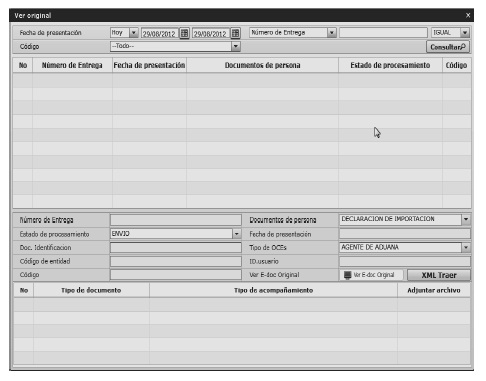This screenshot has height=381, width=486.
Task: Click the lower Código input field
Action: click(x=176, y=275)
